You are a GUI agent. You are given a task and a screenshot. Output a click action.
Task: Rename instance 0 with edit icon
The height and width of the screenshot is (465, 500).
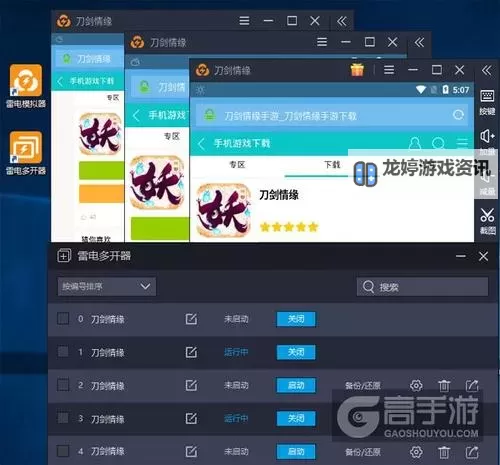click(x=191, y=319)
